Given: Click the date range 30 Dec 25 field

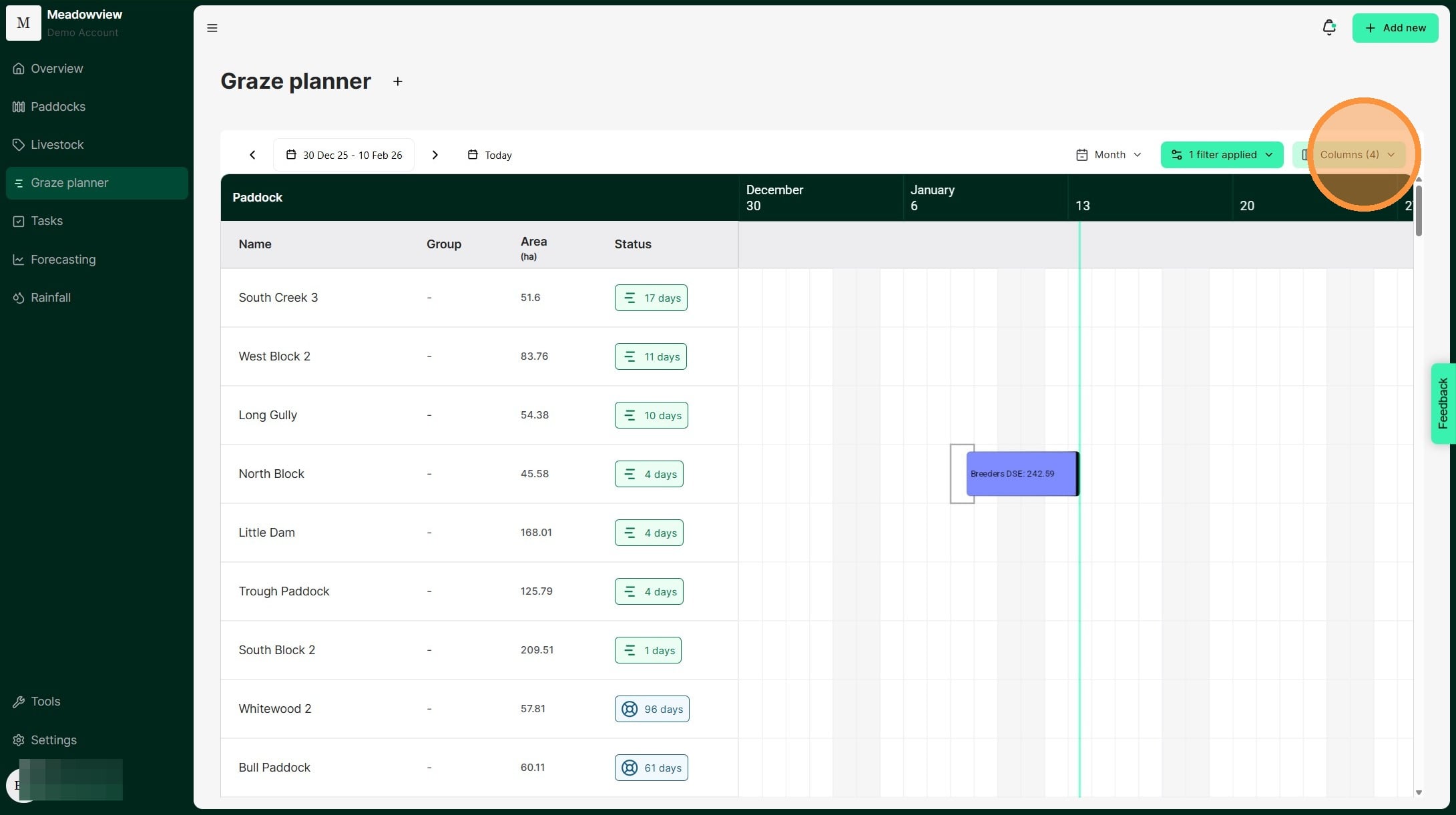Looking at the screenshot, I should 344,155.
